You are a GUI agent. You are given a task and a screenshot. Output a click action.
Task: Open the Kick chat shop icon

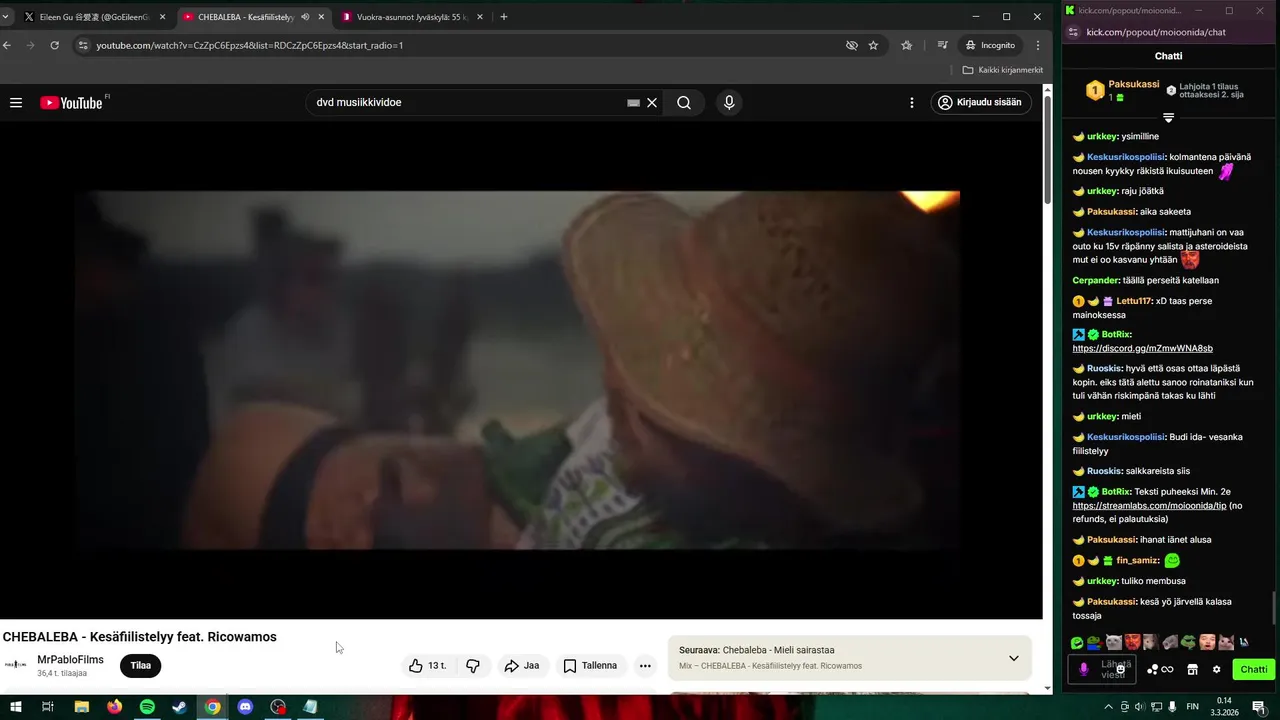1192,669
